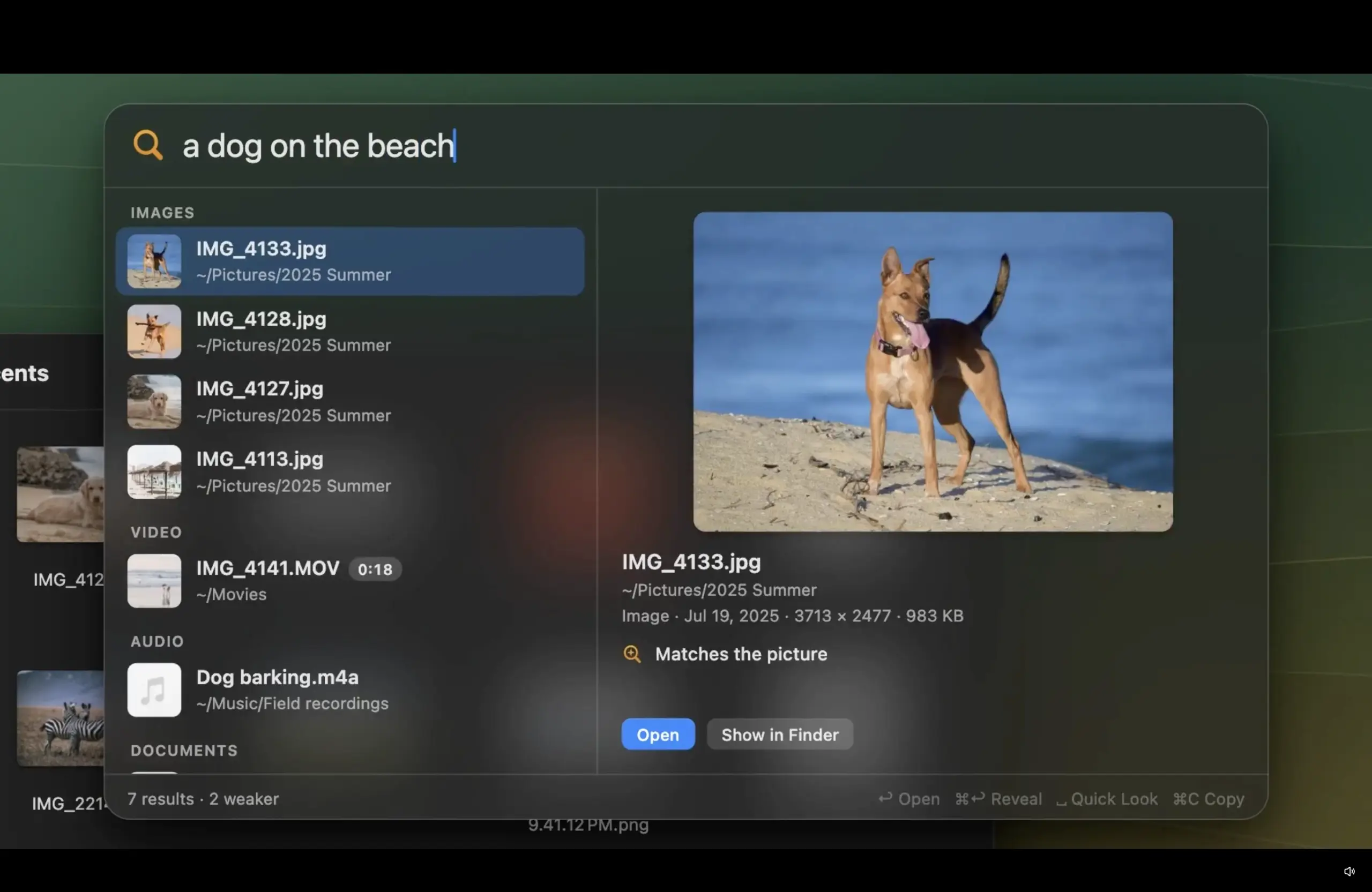The image size is (1372, 892).
Task: Click the 'Matches the picture' label
Action: [741, 654]
